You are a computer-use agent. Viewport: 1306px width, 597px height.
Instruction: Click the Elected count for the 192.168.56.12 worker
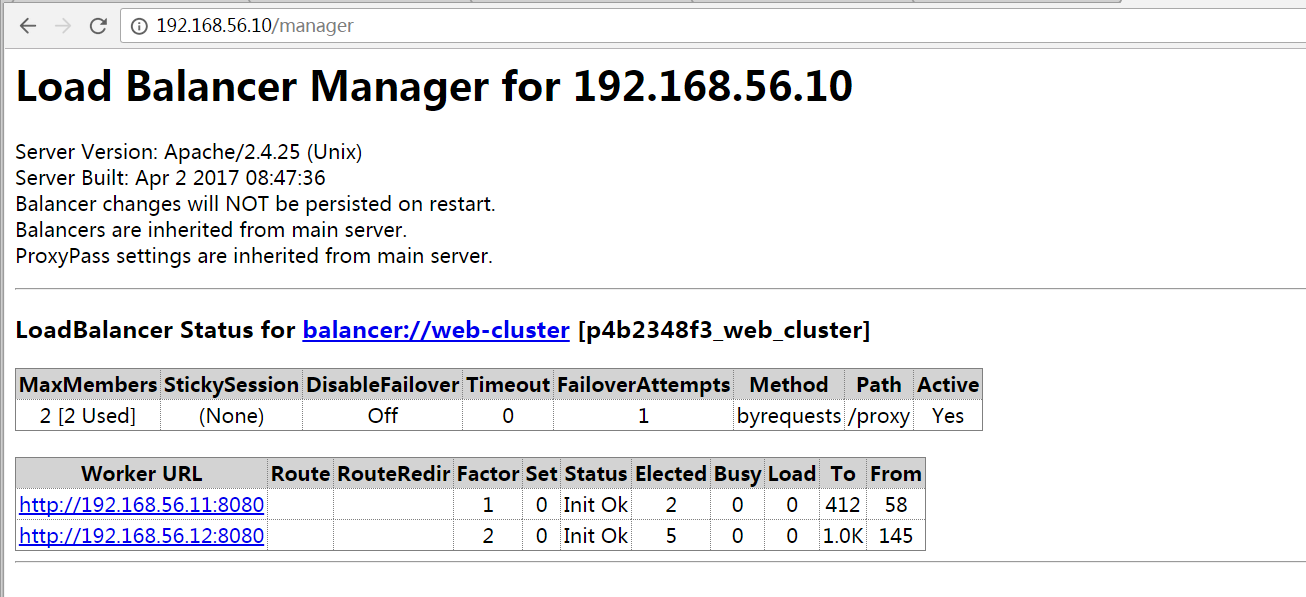(670, 536)
